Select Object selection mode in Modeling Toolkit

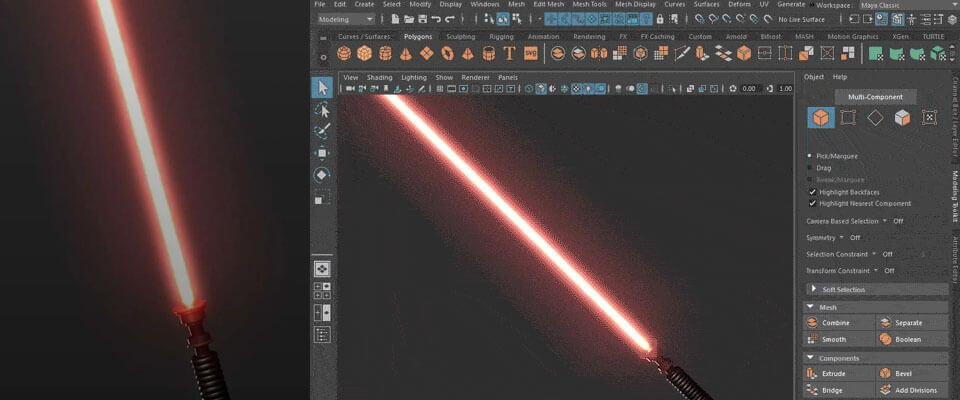pos(821,117)
